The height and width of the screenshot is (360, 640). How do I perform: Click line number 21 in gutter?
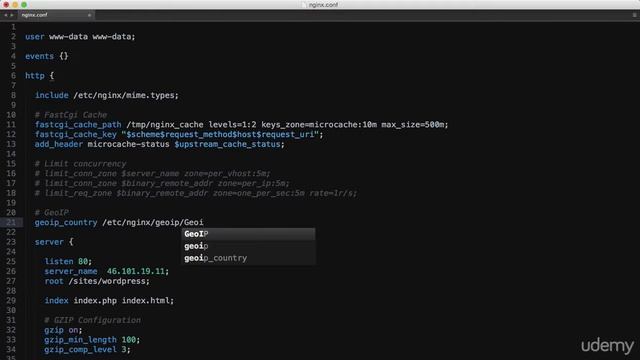point(11,222)
